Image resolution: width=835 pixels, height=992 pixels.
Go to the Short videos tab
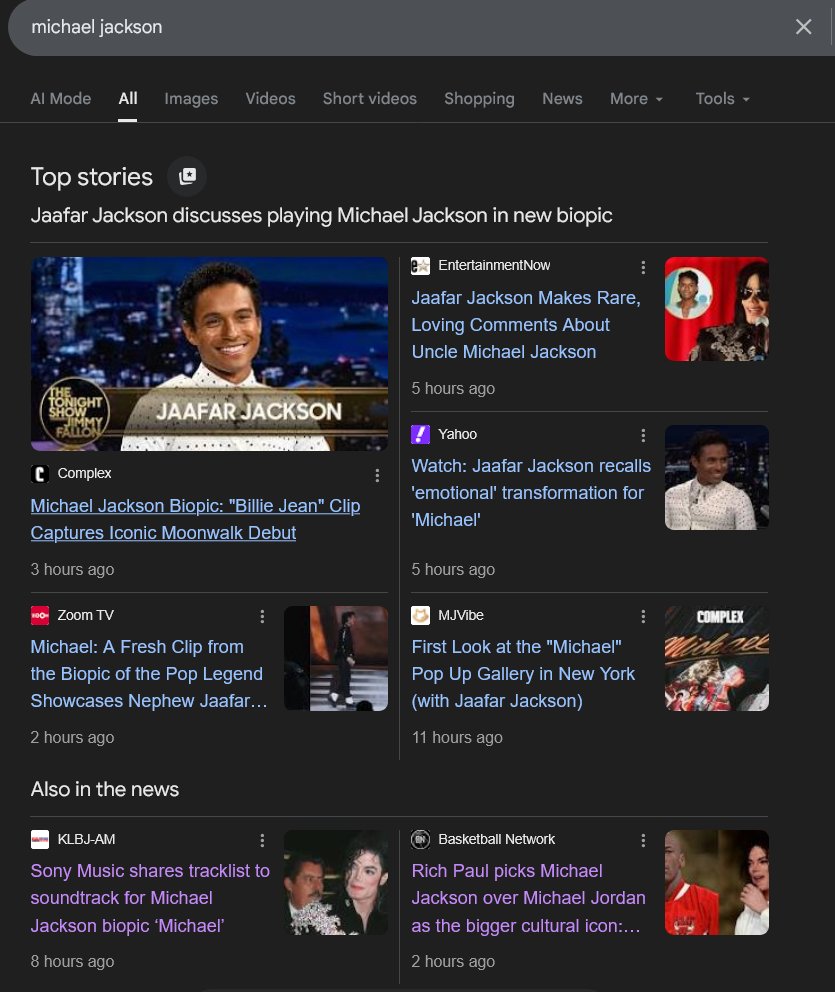[369, 99]
